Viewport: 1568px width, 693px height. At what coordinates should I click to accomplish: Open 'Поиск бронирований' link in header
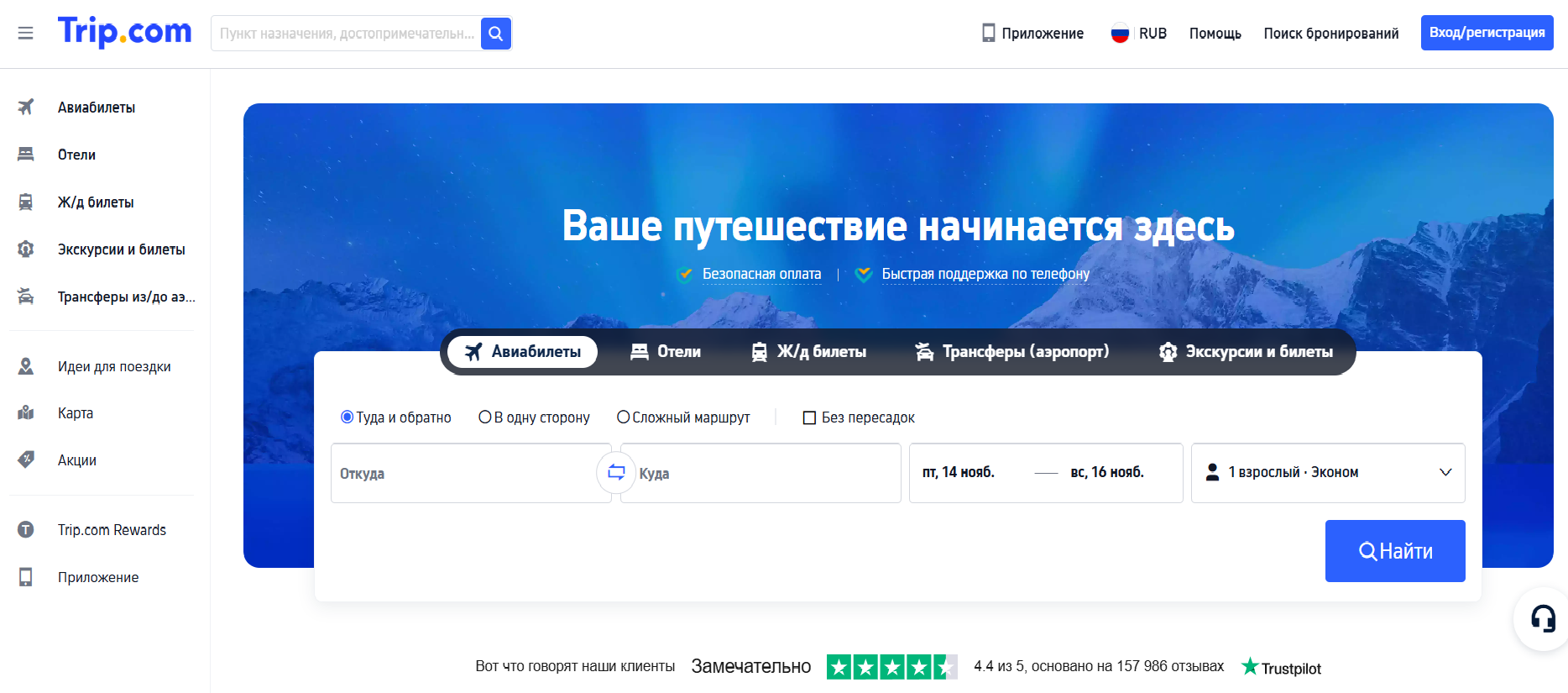tap(1330, 34)
